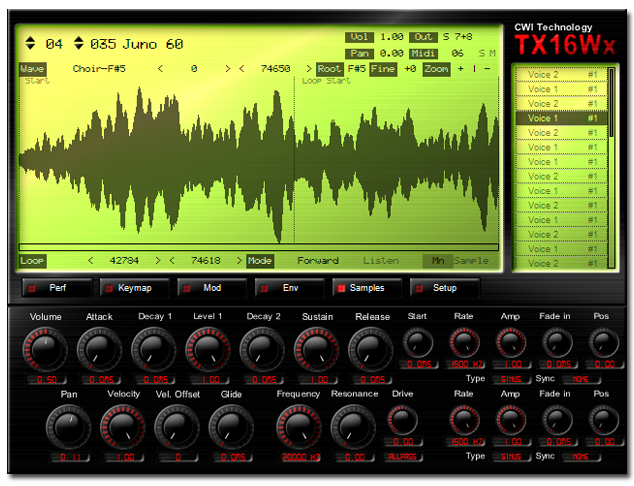Click the Pan label in display

tap(359, 53)
